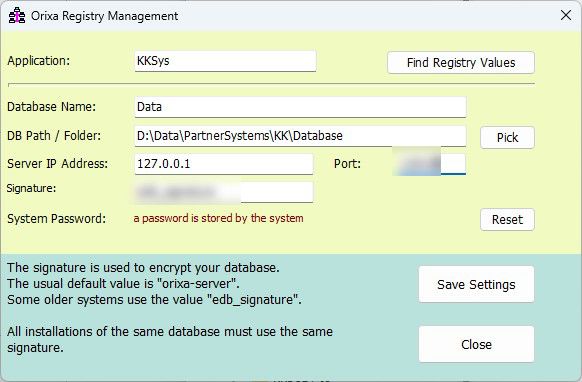Focus the Application field containing KKSys
582x382 pixels.
pyautogui.click(x=225, y=61)
